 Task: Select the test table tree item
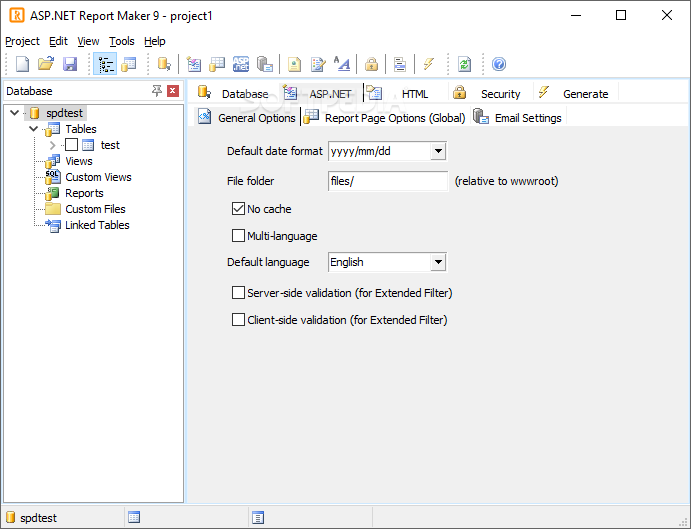[x=110, y=145]
